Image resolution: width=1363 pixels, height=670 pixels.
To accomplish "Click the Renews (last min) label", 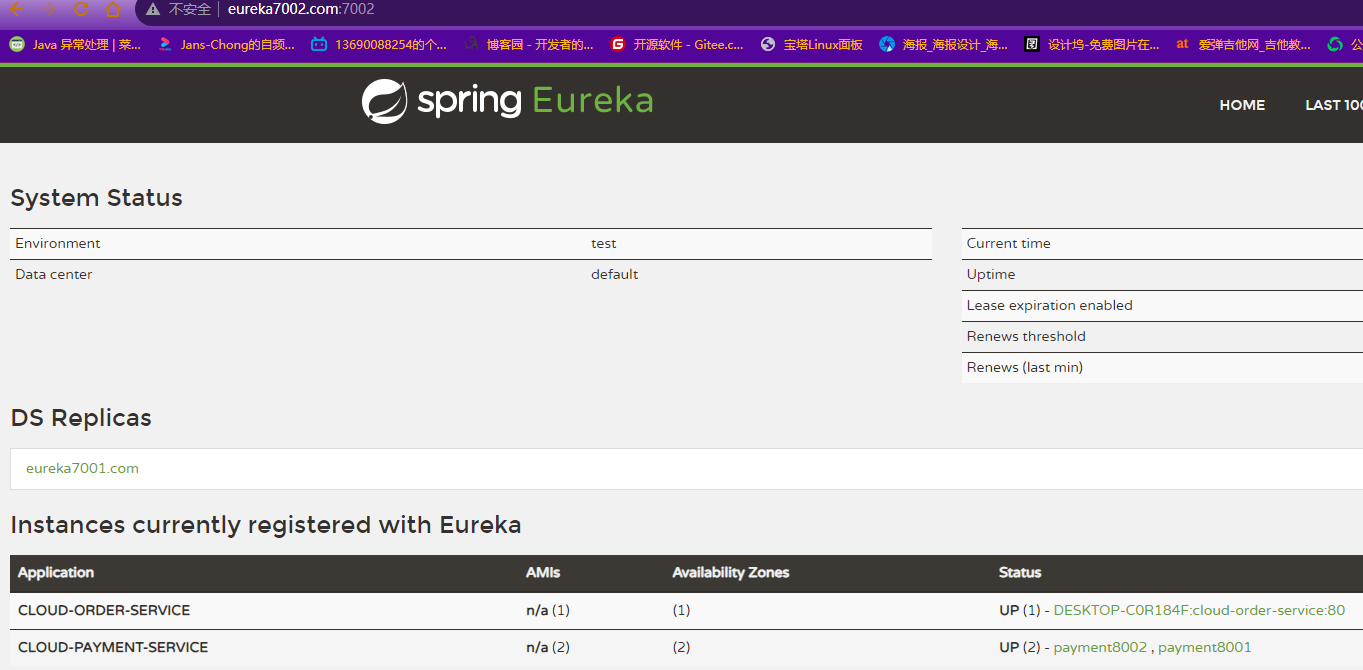I will click(1025, 367).
